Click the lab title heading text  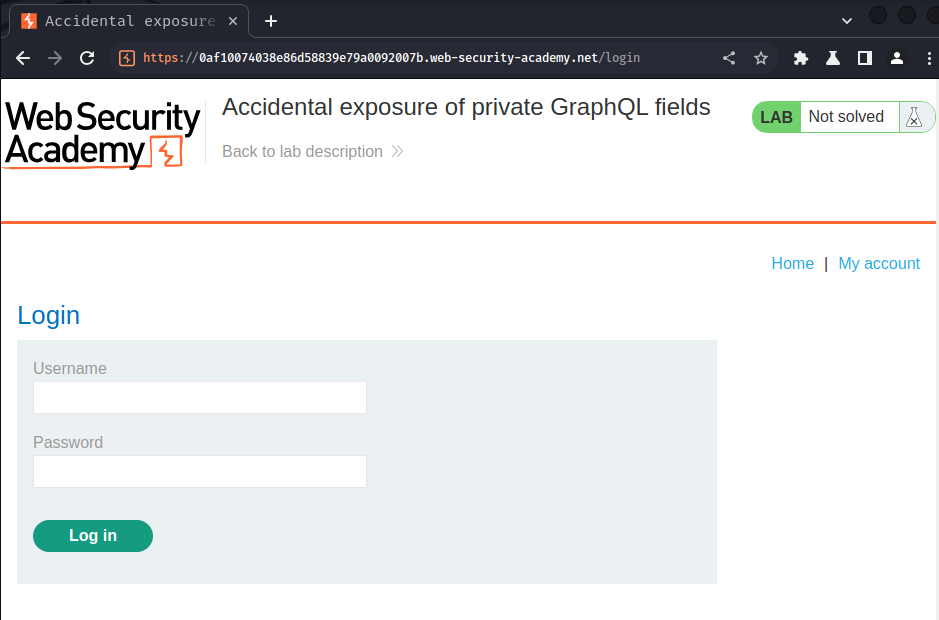(x=466, y=108)
